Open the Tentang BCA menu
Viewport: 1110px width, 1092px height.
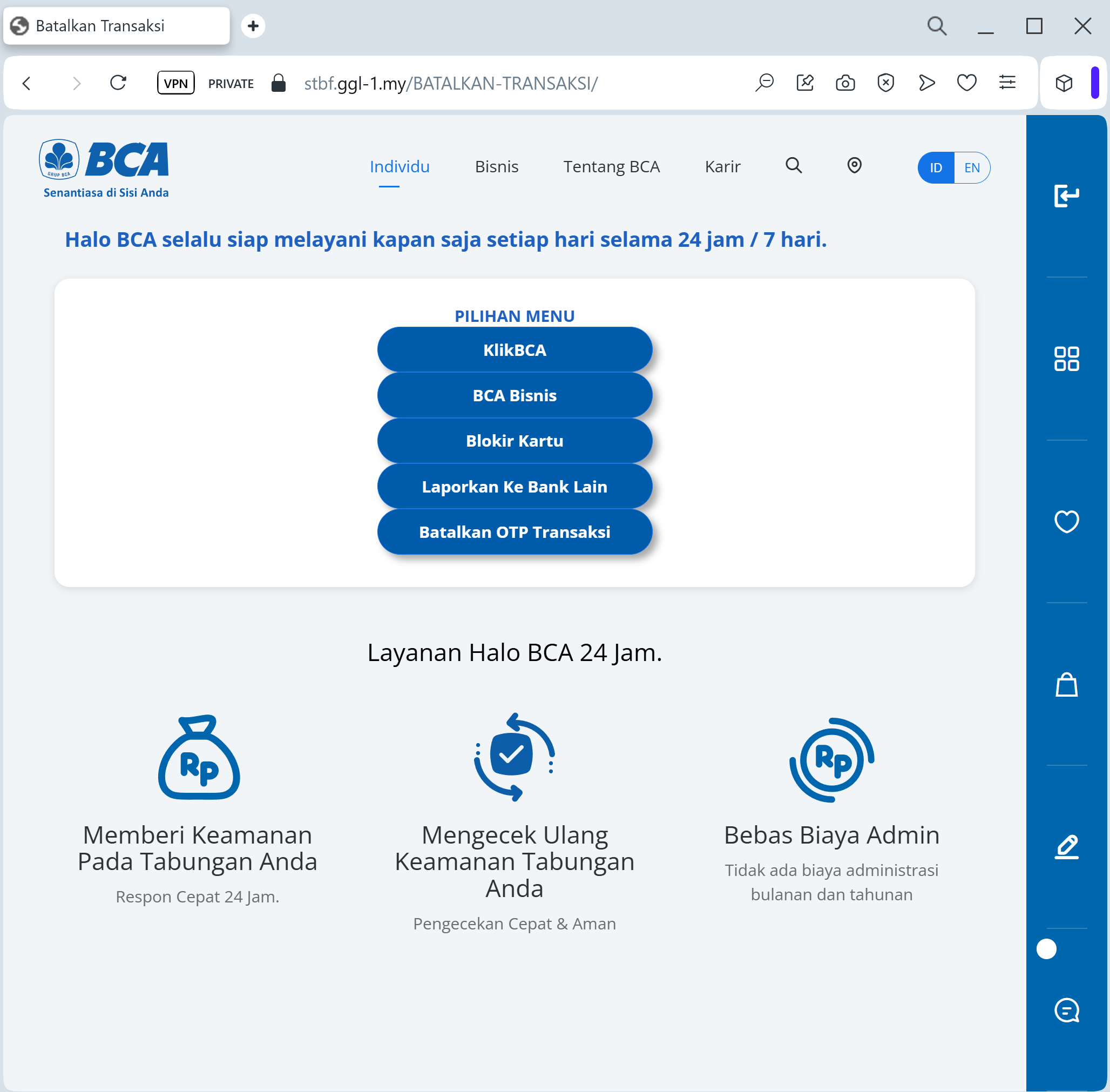click(x=611, y=167)
